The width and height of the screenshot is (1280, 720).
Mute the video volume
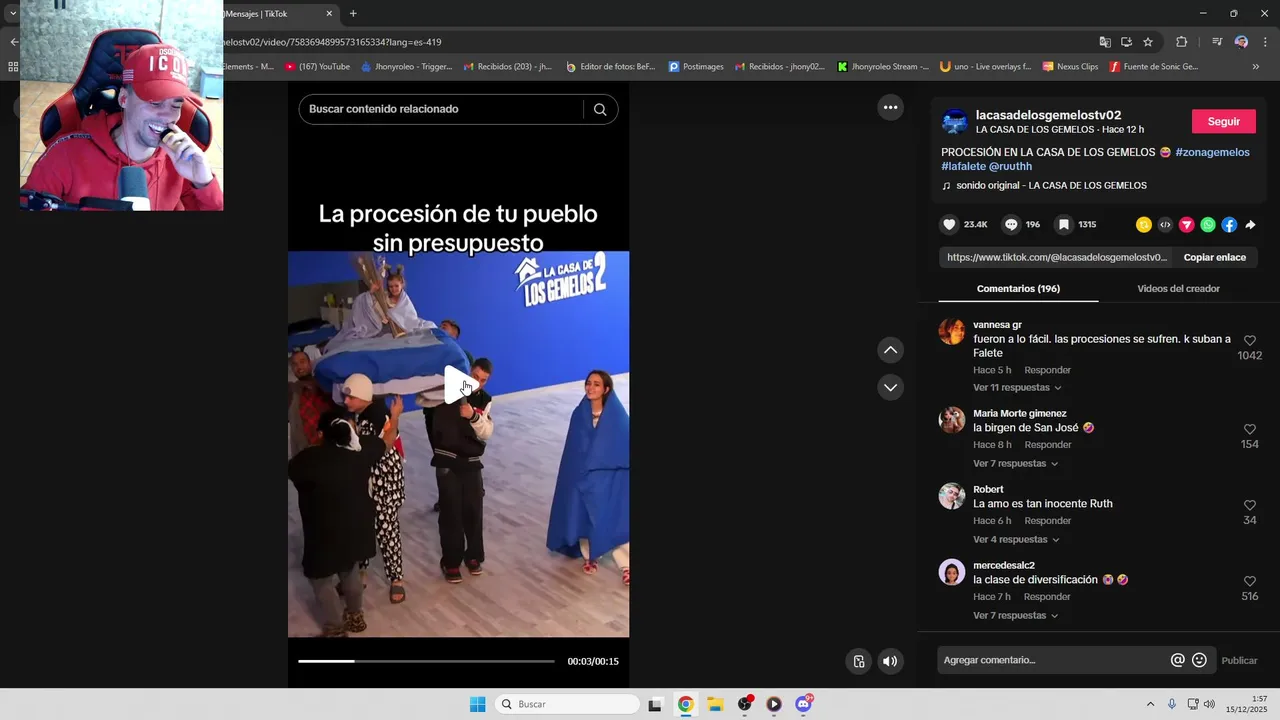point(890,661)
